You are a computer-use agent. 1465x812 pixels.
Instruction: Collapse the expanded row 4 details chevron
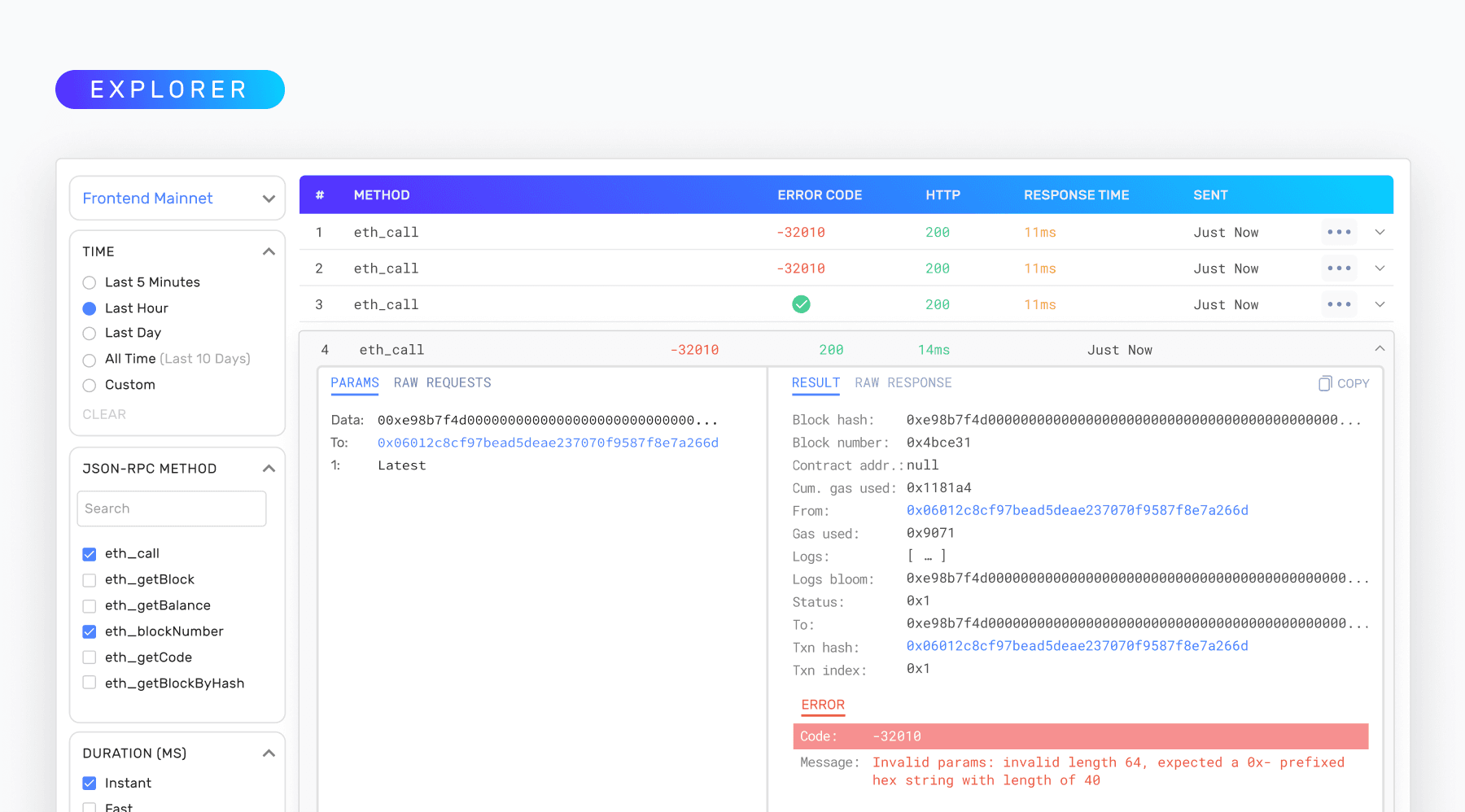[x=1380, y=349]
